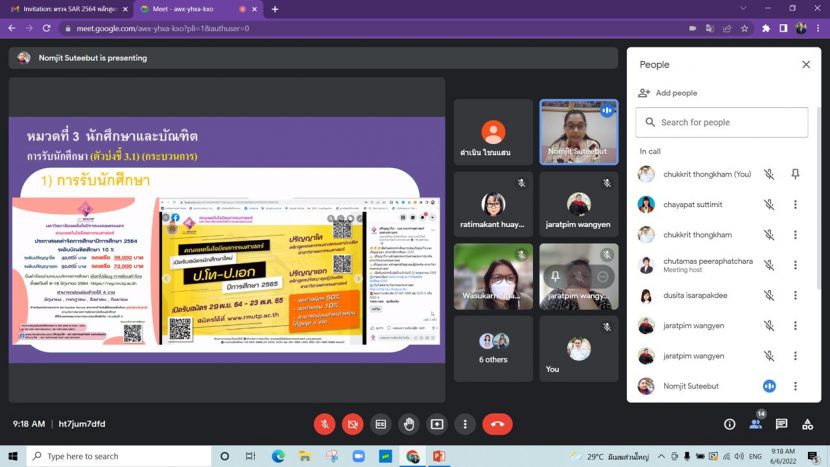This screenshot has height=467, width=830.
Task: Toggle the camera in the call controls
Action: pos(352,424)
